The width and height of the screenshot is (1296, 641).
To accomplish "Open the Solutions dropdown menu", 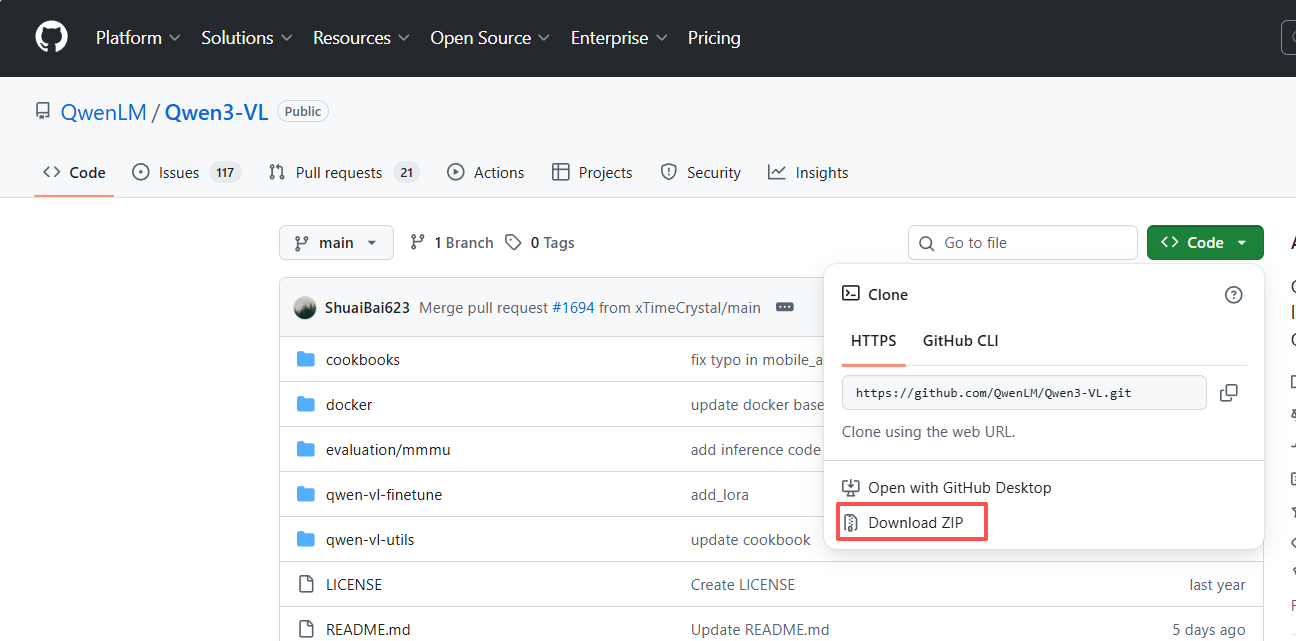I will coord(247,38).
